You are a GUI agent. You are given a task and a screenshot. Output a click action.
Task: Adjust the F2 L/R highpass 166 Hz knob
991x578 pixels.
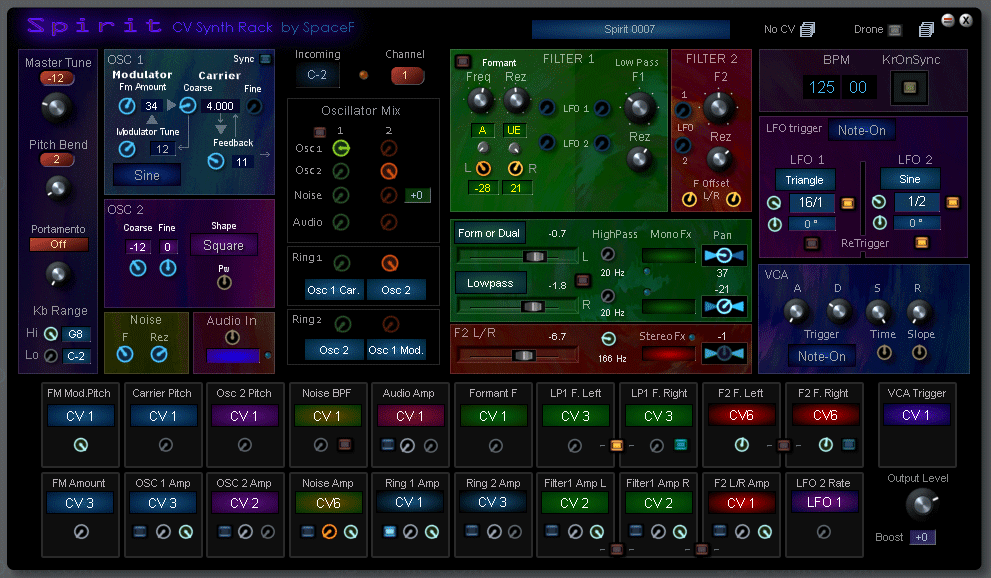[608, 339]
